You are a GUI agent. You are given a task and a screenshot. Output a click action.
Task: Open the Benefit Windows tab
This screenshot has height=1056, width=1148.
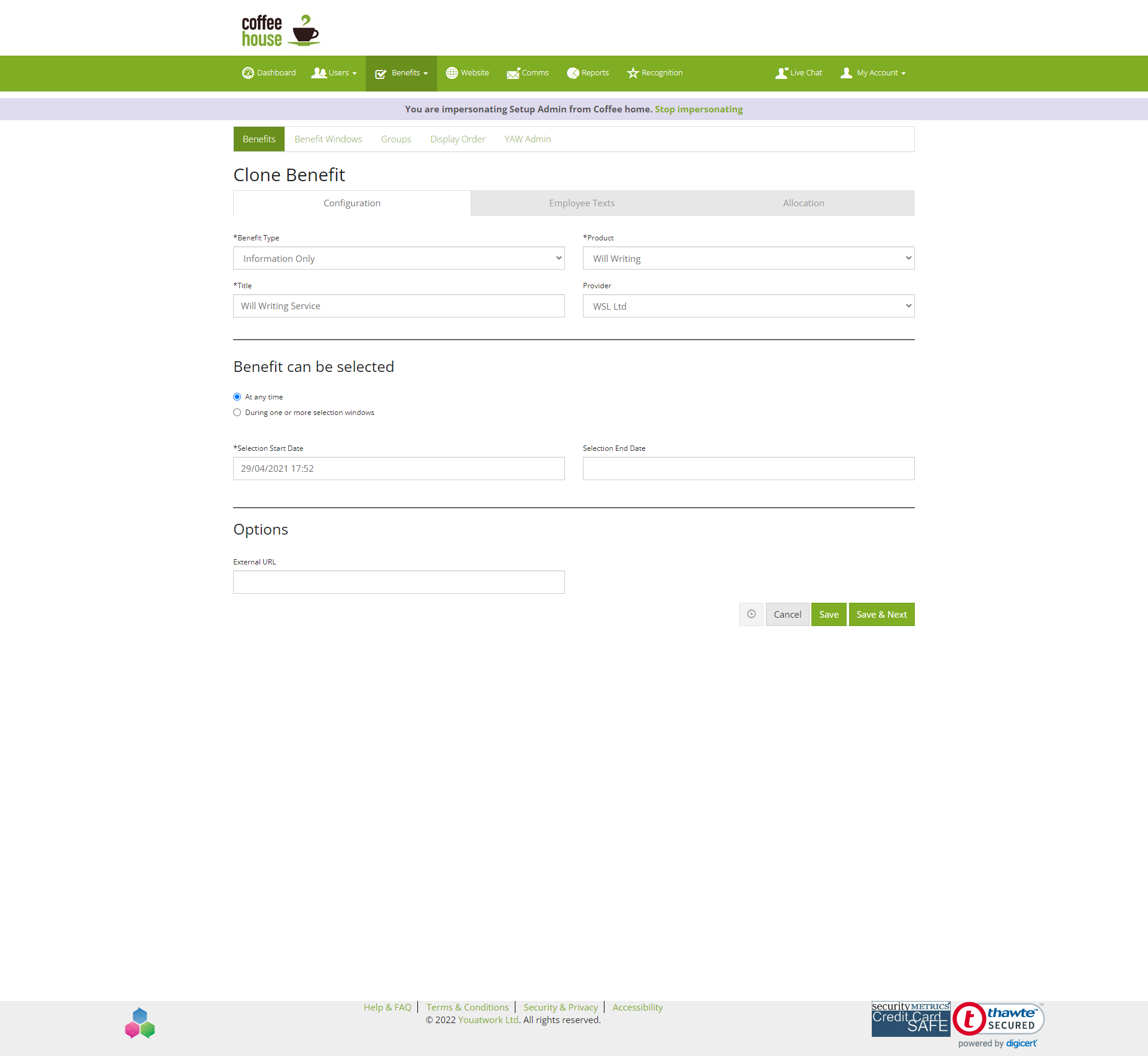pos(328,139)
